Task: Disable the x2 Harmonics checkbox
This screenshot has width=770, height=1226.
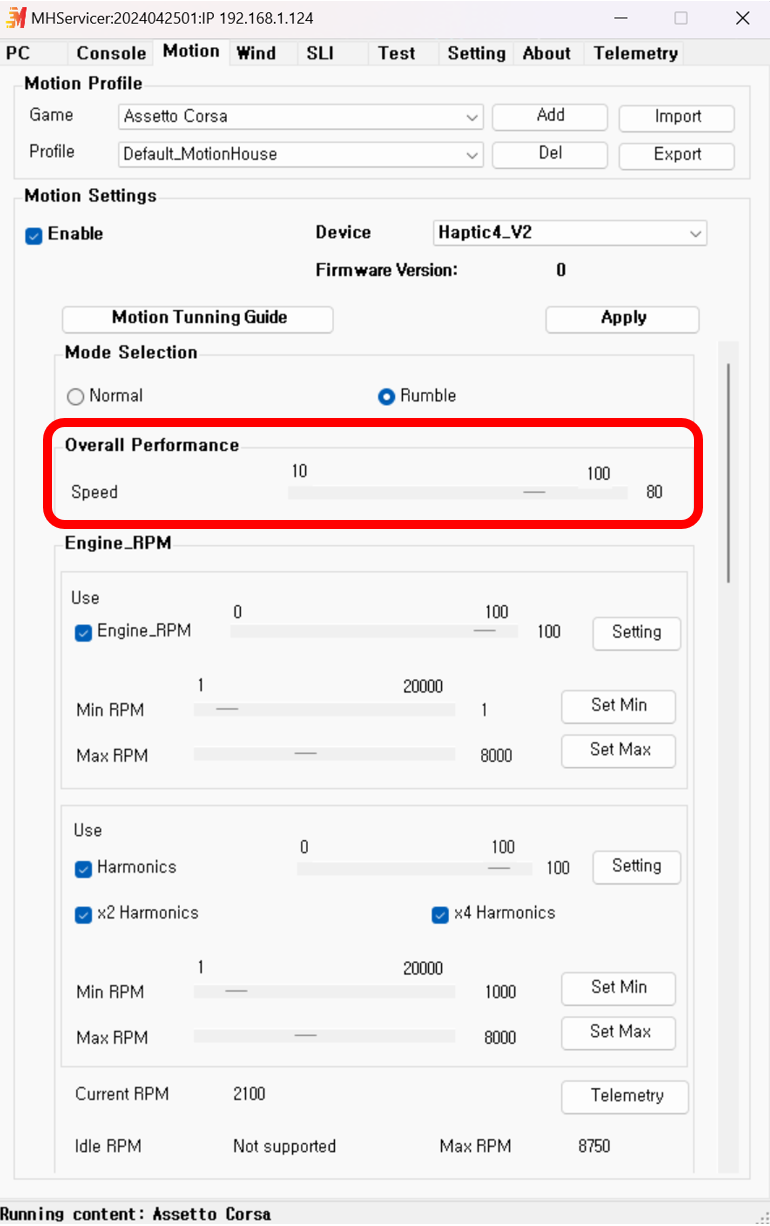Action: click(x=84, y=914)
